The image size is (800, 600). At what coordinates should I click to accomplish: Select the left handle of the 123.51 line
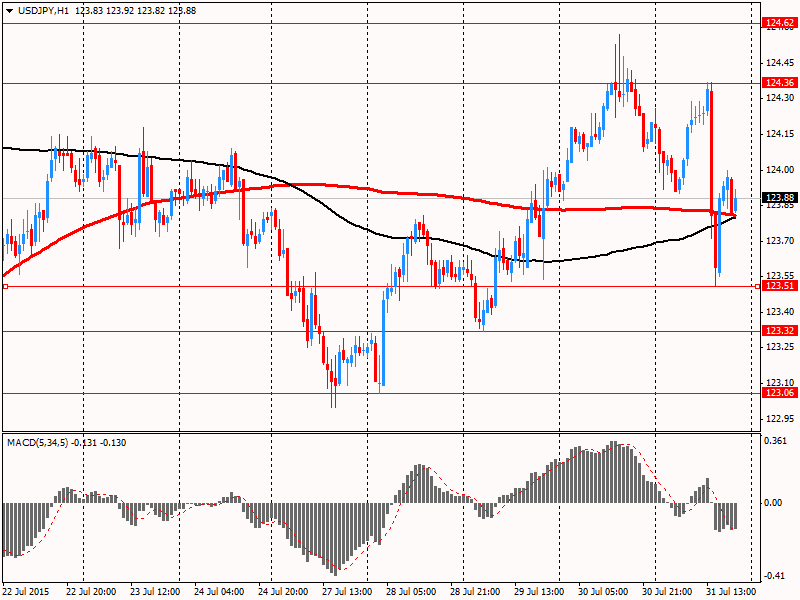point(5,287)
